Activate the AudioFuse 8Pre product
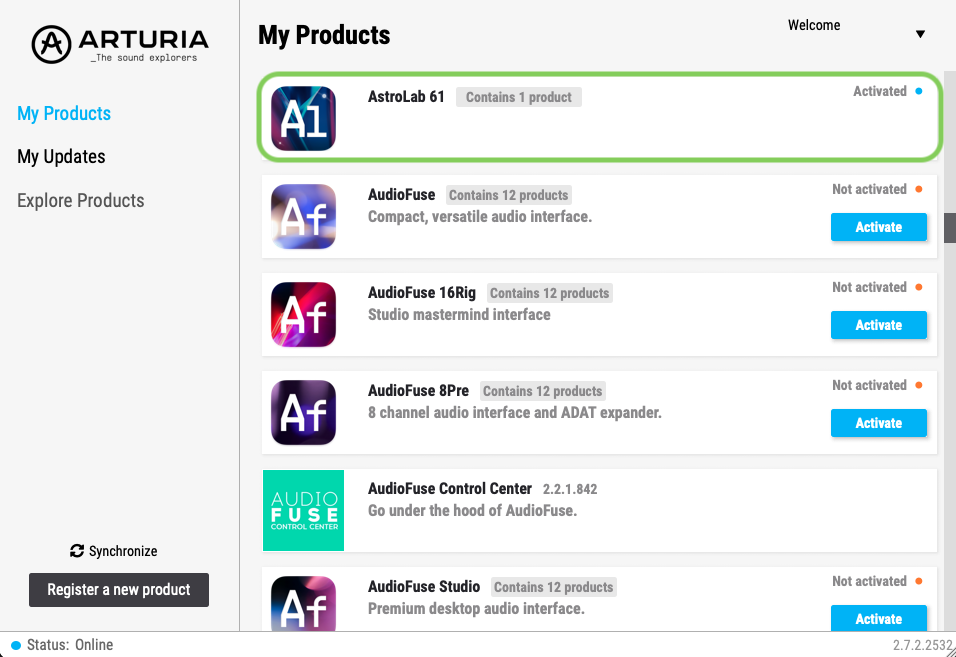956x657 pixels. click(x=879, y=424)
